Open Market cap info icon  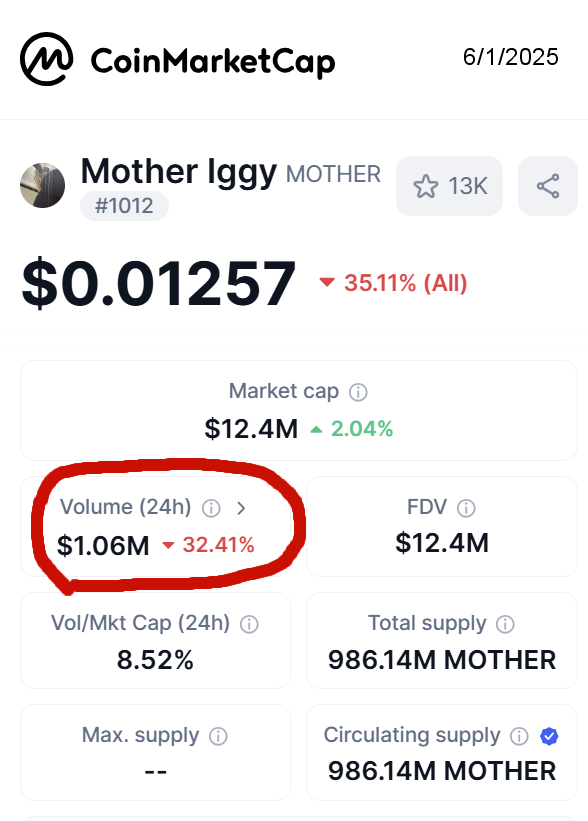point(358,392)
